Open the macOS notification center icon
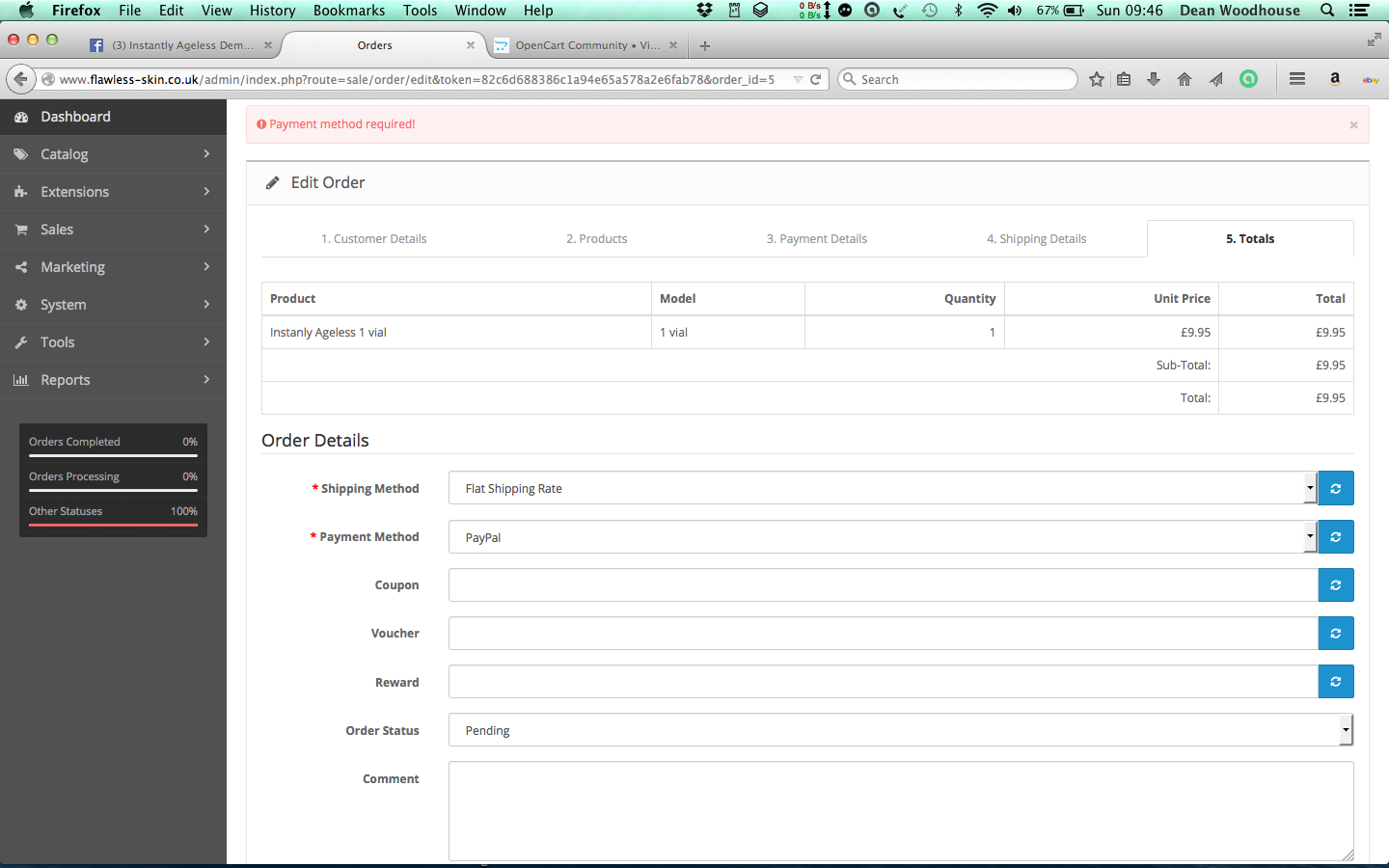This screenshot has height=868, width=1389. click(1359, 11)
